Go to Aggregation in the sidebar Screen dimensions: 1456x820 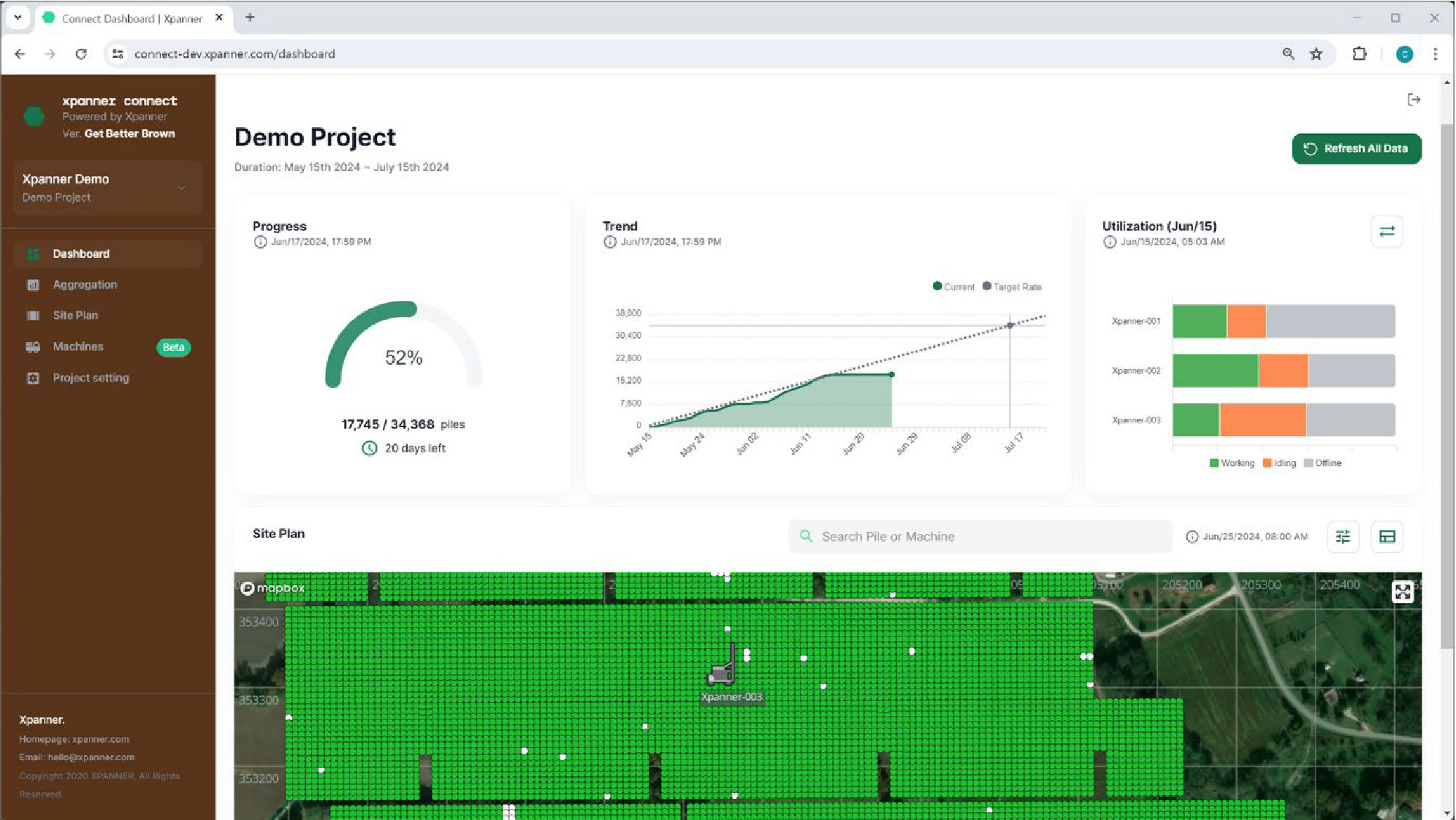[85, 285]
